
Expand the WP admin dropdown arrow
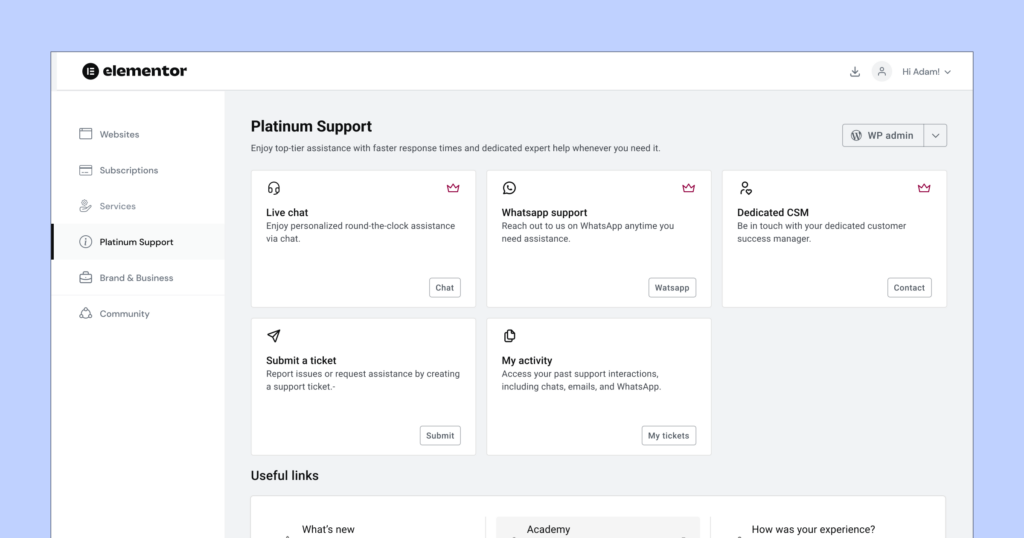click(935, 136)
